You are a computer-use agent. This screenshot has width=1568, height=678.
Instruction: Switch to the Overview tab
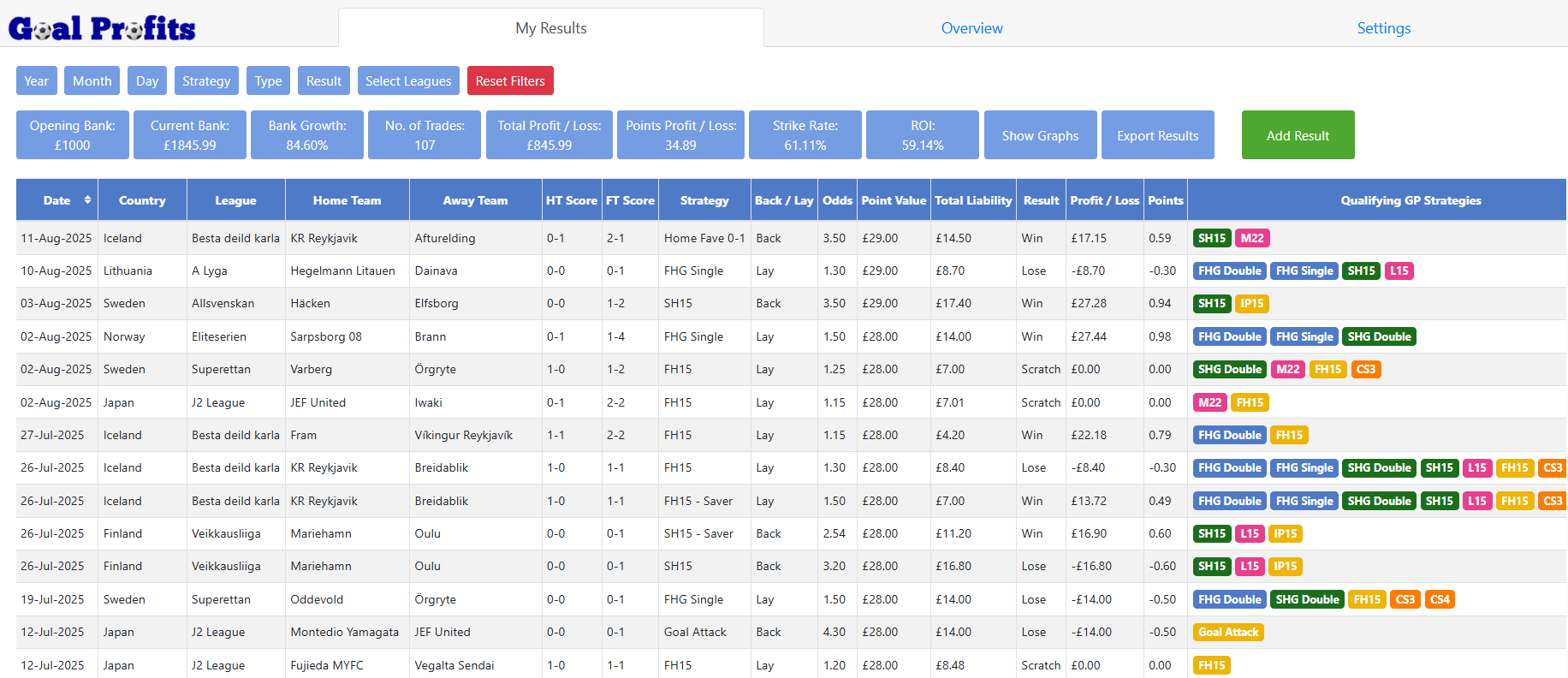(x=971, y=28)
